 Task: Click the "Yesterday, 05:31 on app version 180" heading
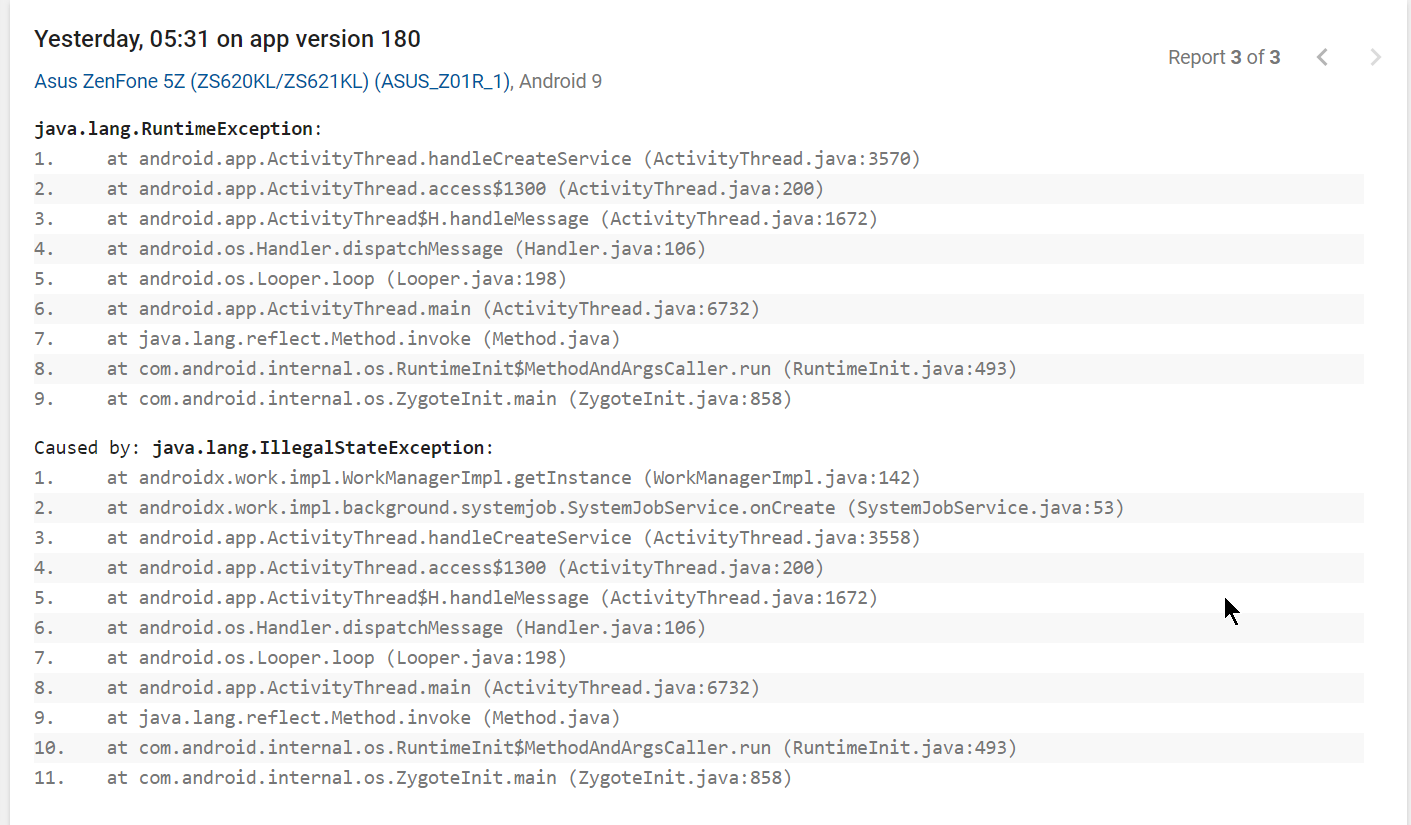tap(227, 39)
